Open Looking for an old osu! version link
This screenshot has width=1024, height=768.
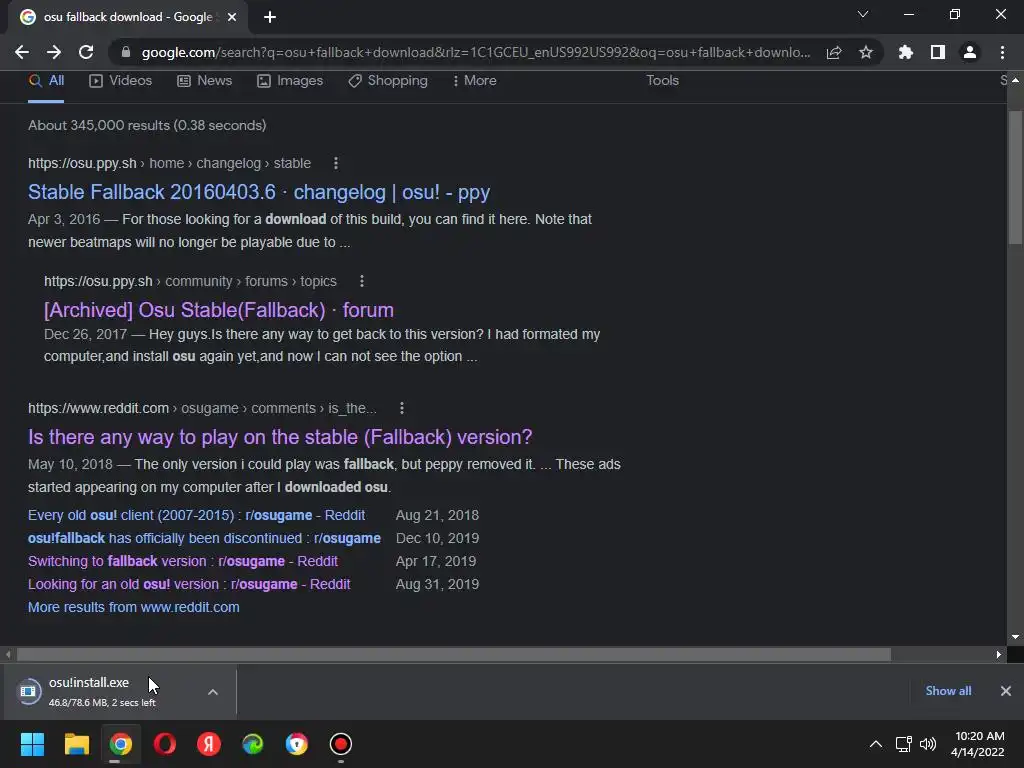[x=189, y=584]
